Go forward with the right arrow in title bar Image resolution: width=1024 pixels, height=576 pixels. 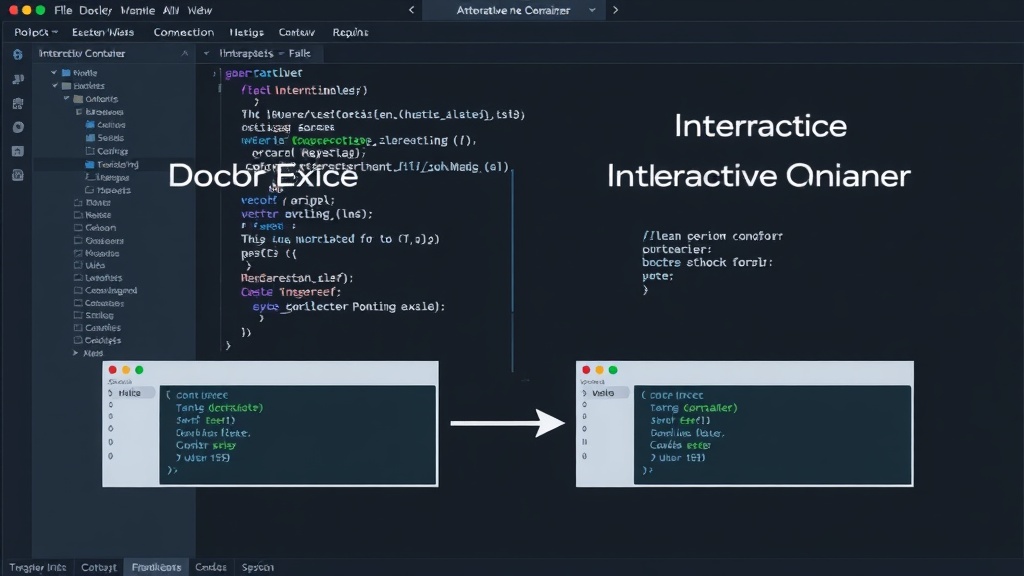615,10
